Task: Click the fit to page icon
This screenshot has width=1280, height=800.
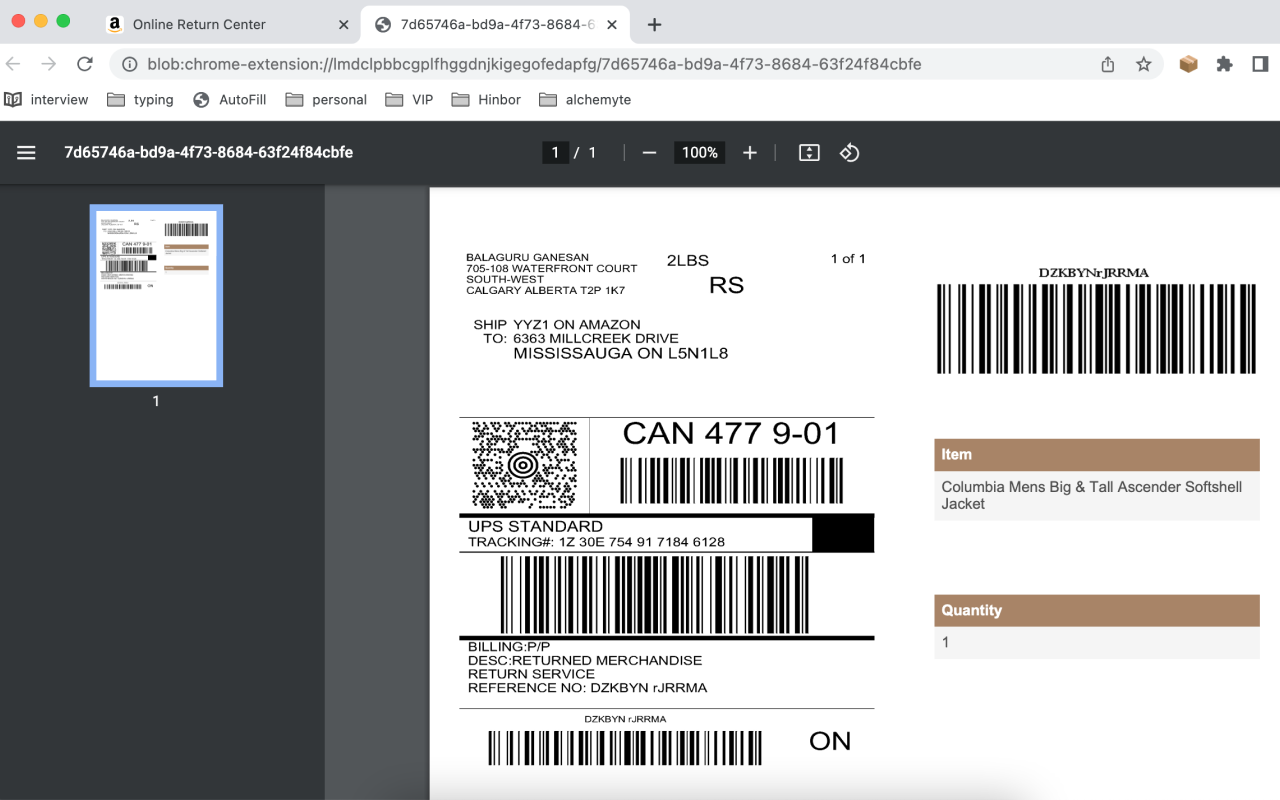Action: [x=809, y=153]
